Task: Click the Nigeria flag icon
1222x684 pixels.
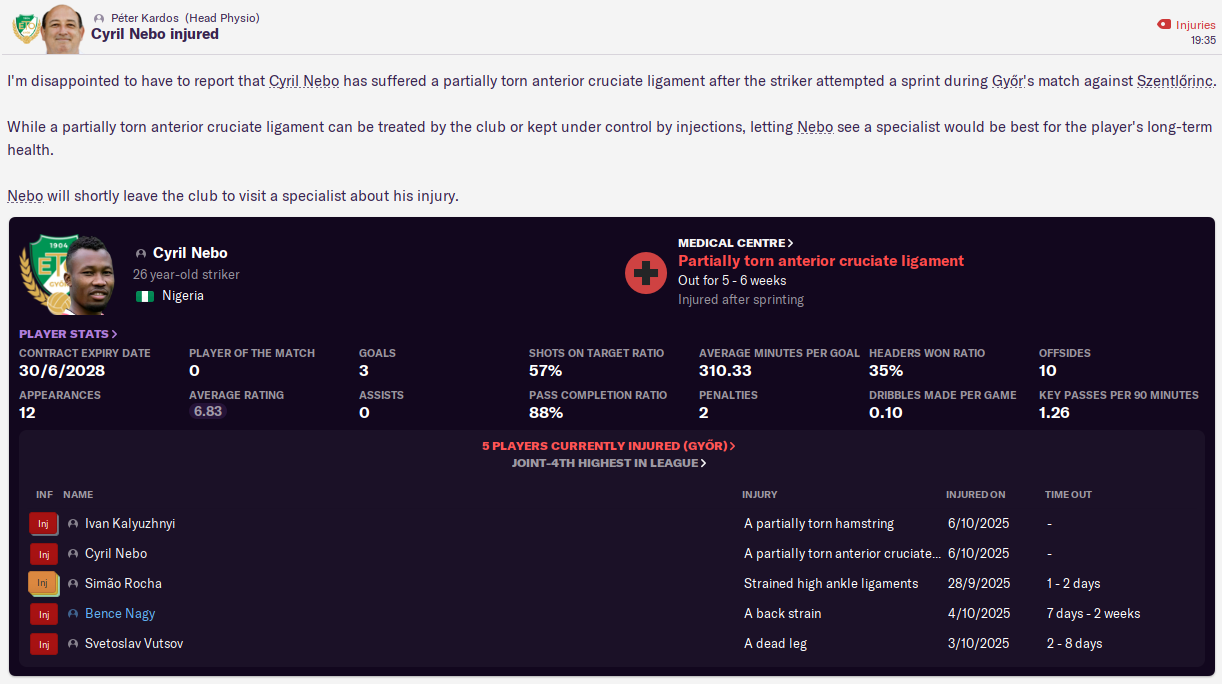Action: [x=144, y=296]
